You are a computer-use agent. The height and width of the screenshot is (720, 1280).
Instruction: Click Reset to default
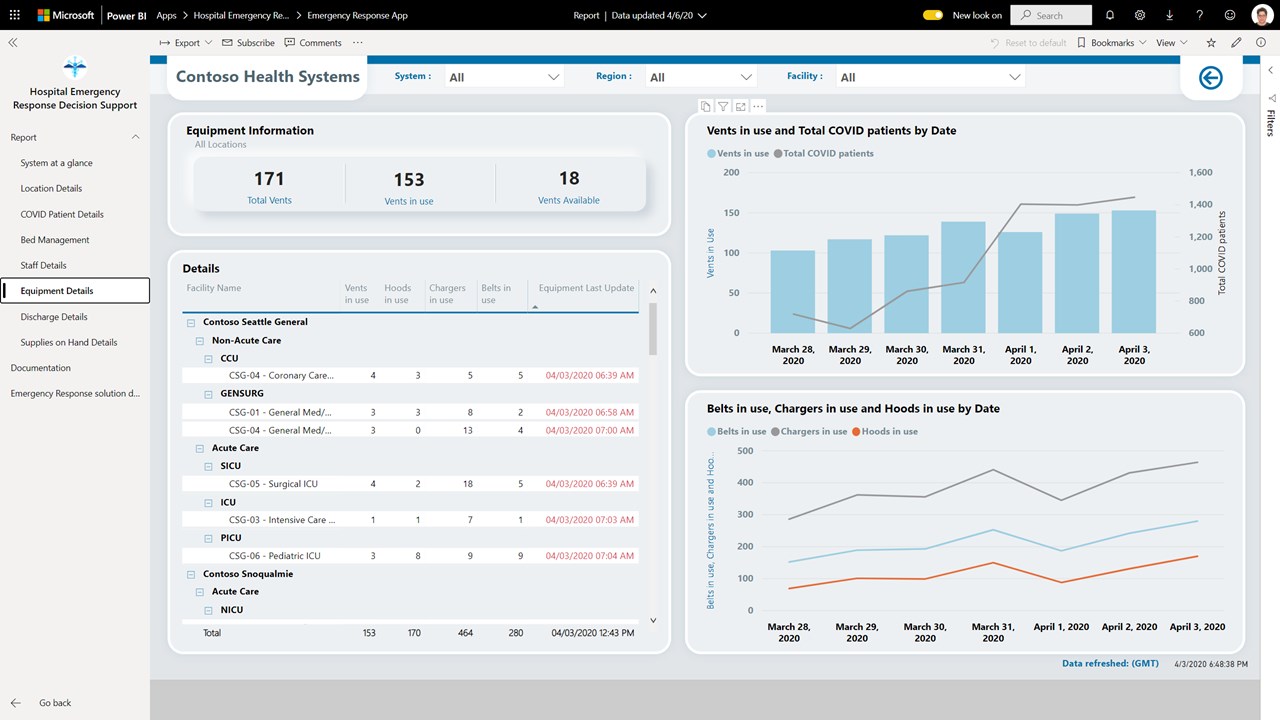[1028, 43]
